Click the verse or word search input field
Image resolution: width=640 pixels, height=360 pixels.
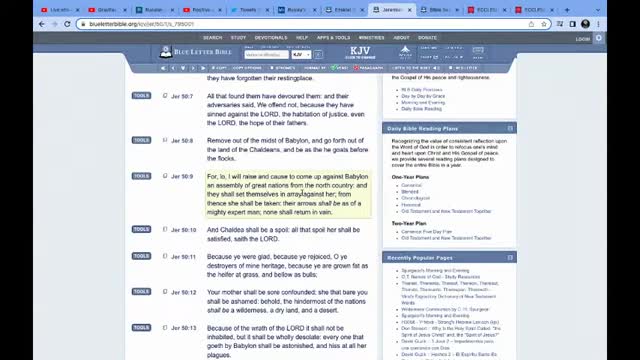tap(266, 55)
